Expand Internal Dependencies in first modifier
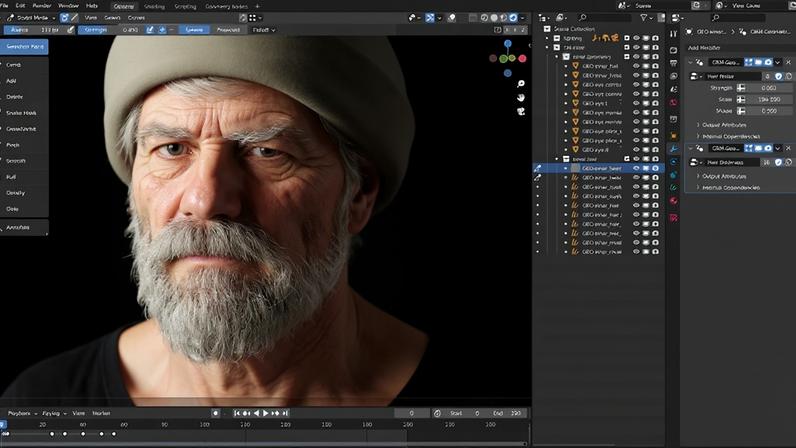Image resolution: width=796 pixels, height=448 pixels. tap(727, 136)
